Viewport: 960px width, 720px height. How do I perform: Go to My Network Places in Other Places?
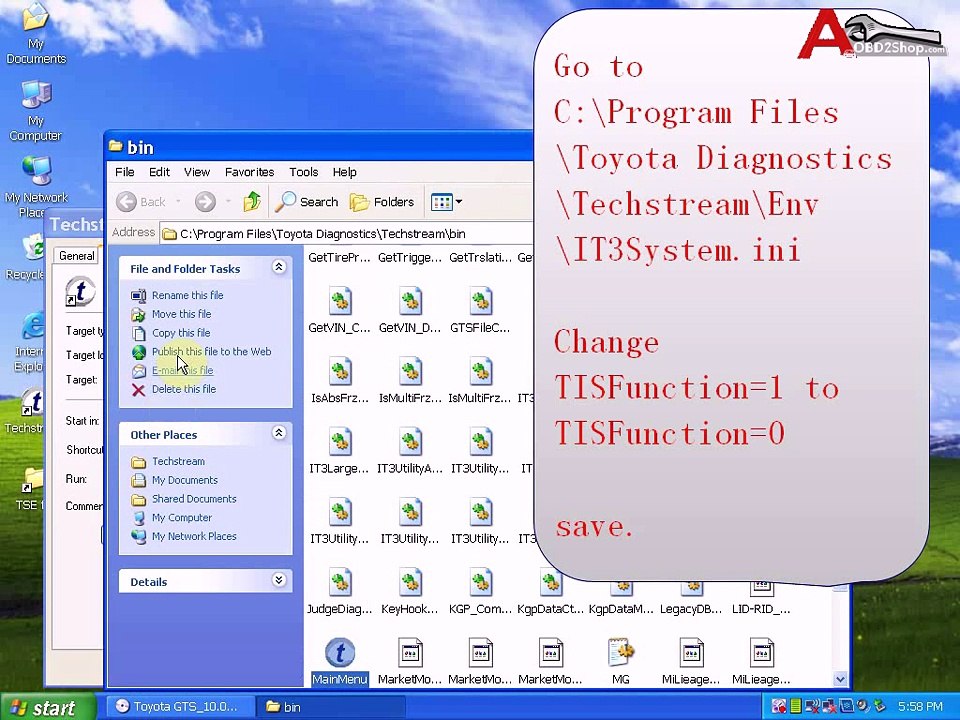pyautogui.click(x=194, y=536)
